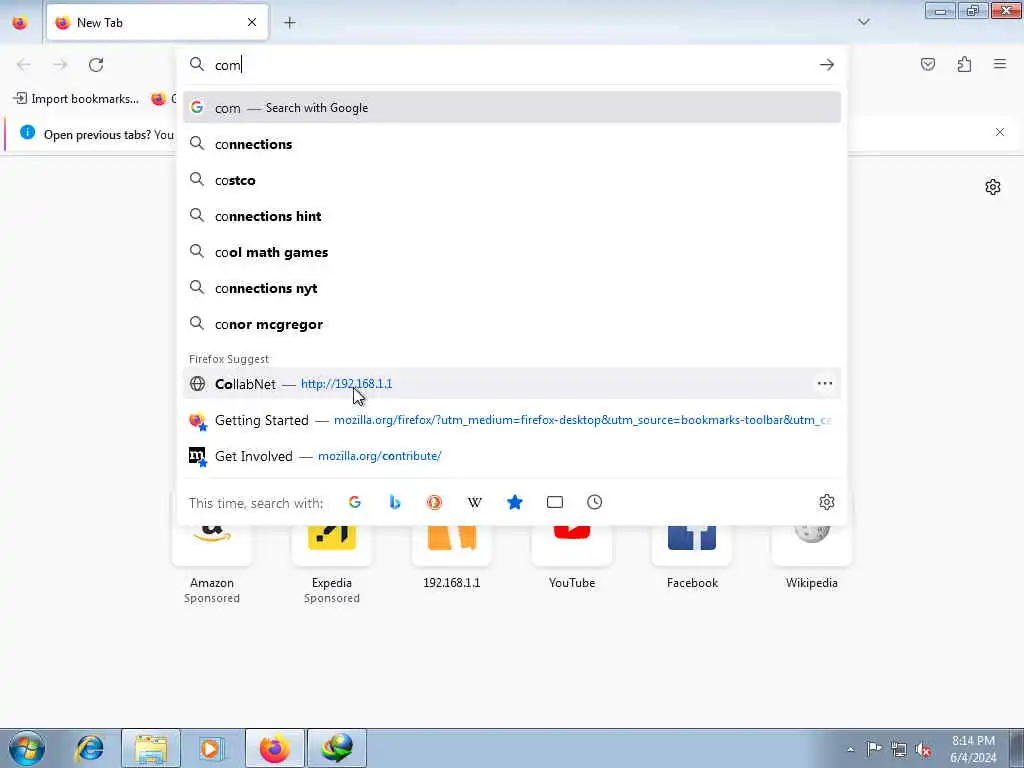1024x768 pixels.
Task: Open CollabNet http://192.168.1.1 suggestion
Action: point(512,383)
